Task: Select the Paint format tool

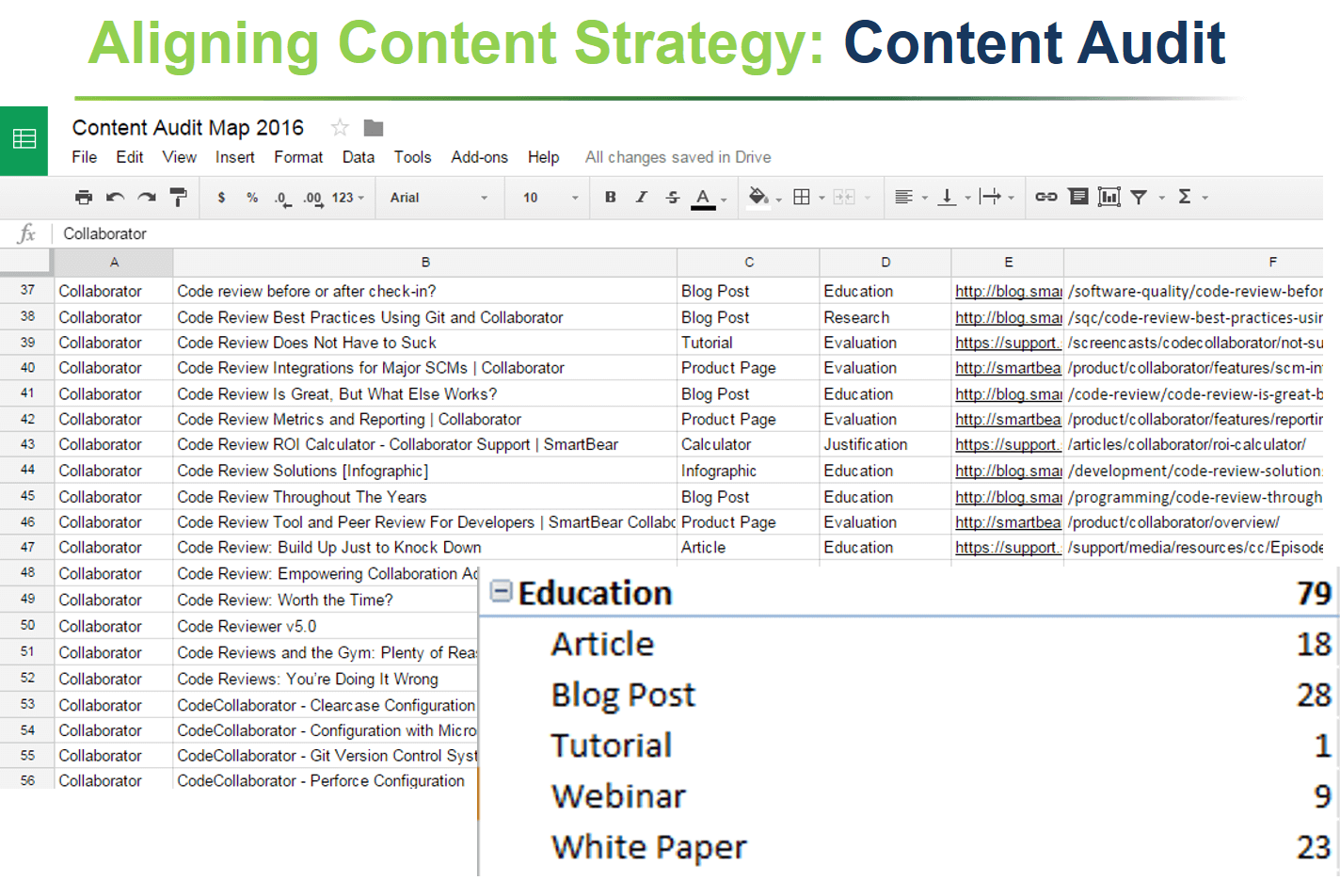Action: point(178,197)
